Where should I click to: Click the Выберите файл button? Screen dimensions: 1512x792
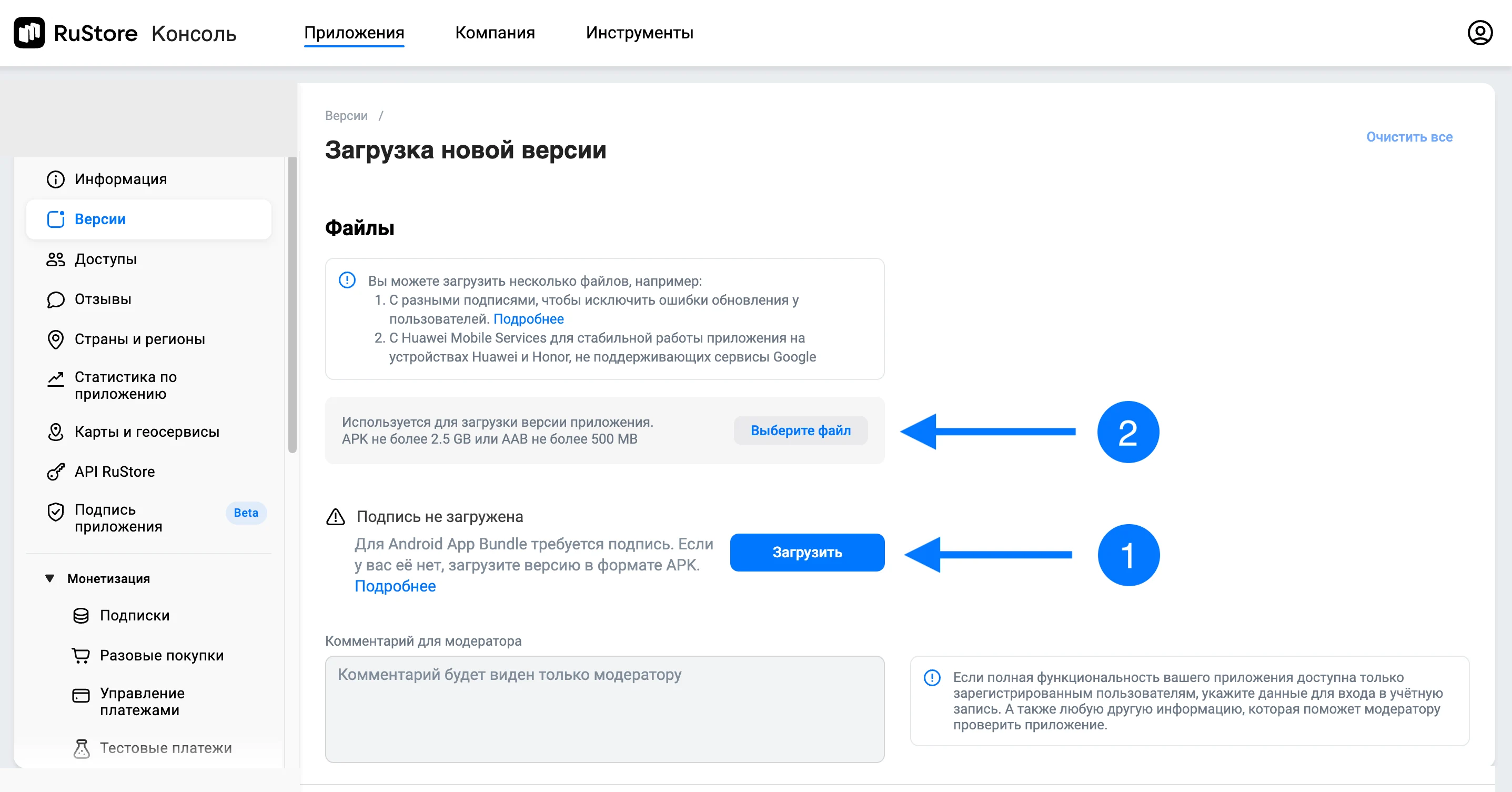click(801, 430)
